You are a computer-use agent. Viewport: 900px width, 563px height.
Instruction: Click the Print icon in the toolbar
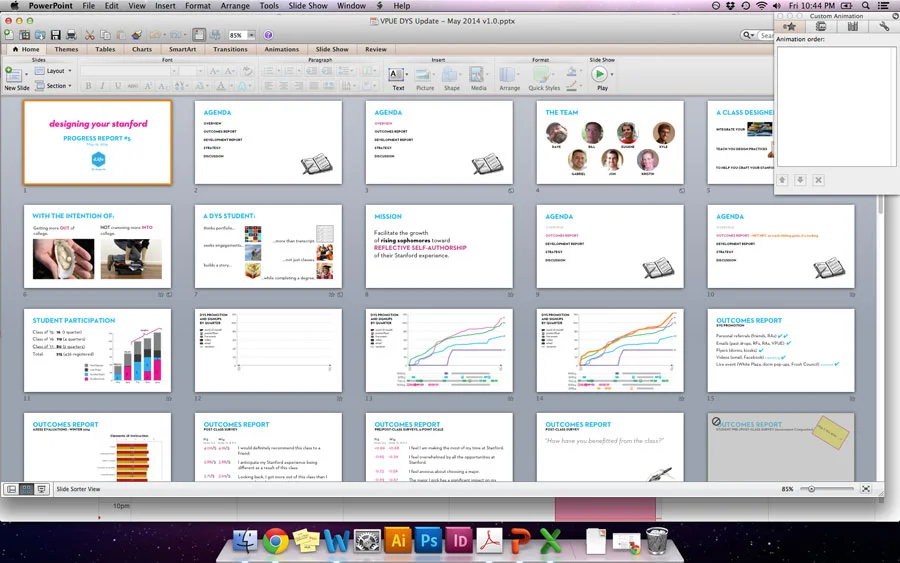click(x=71, y=35)
